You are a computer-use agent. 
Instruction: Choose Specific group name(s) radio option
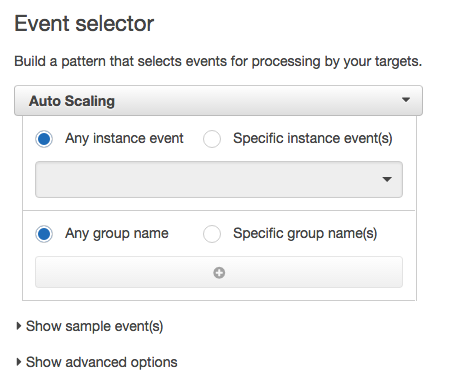click(x=212, y=234)
